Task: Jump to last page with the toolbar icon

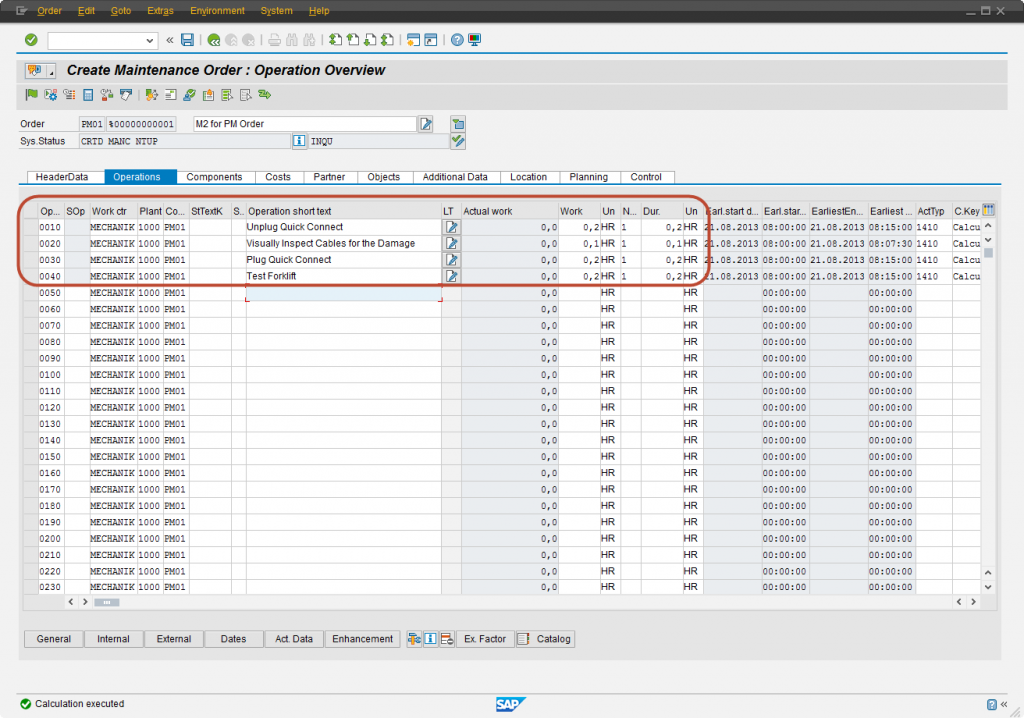Action: 388,40
